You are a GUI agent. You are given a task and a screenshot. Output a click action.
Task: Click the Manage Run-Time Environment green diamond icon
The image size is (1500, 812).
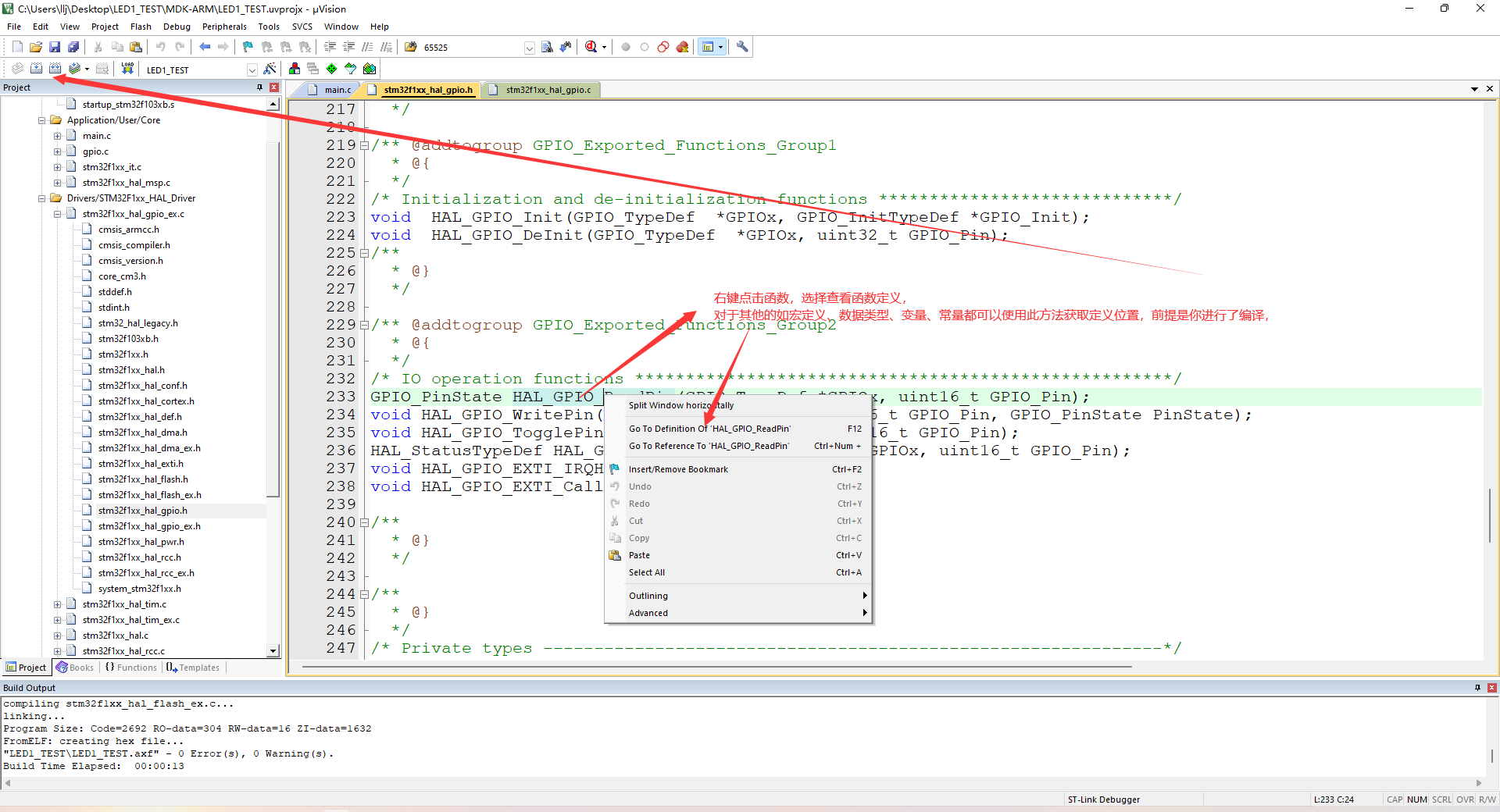point(332,69)
